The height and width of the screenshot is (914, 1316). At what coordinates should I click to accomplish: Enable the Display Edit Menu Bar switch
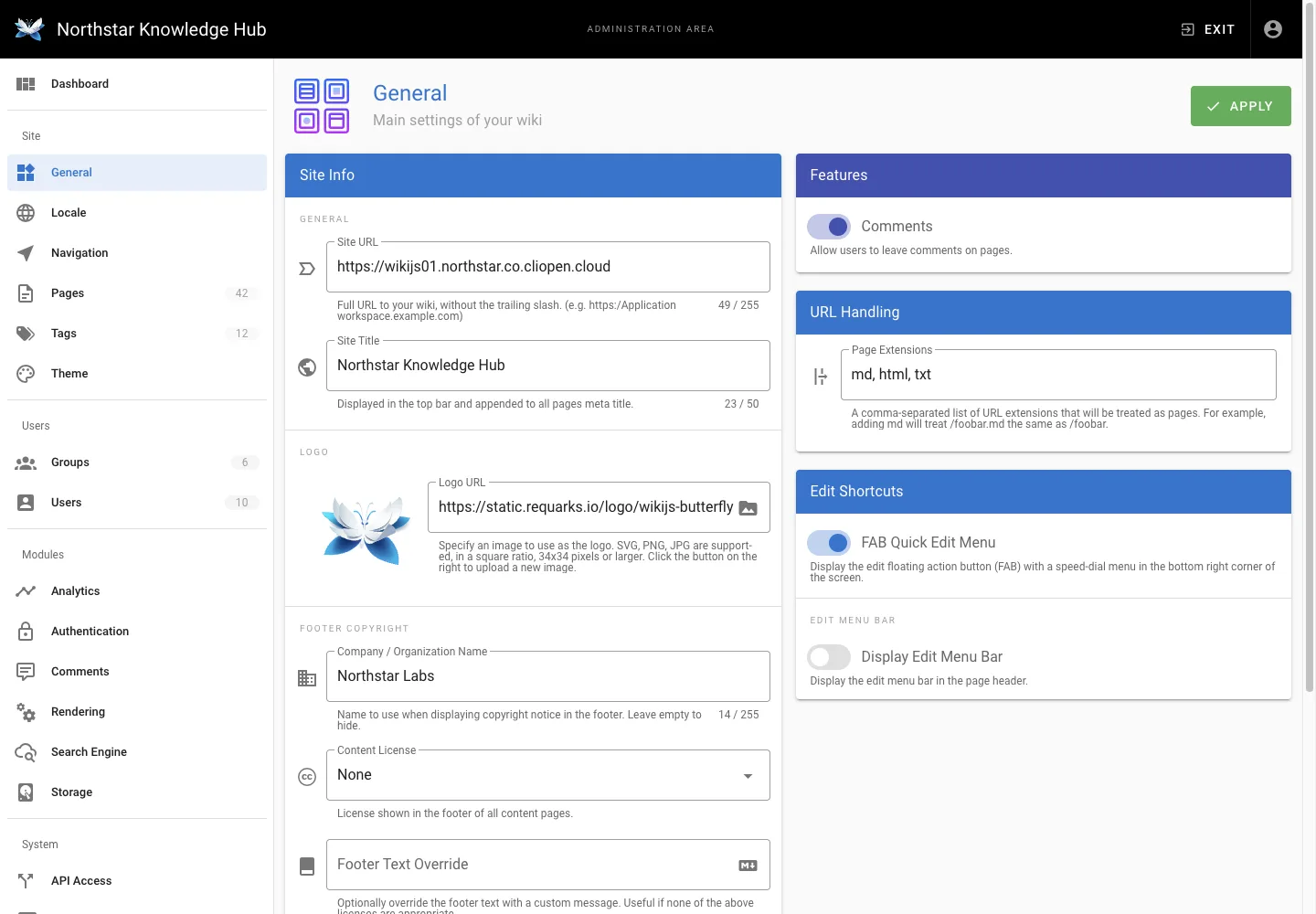click(829, 657)
